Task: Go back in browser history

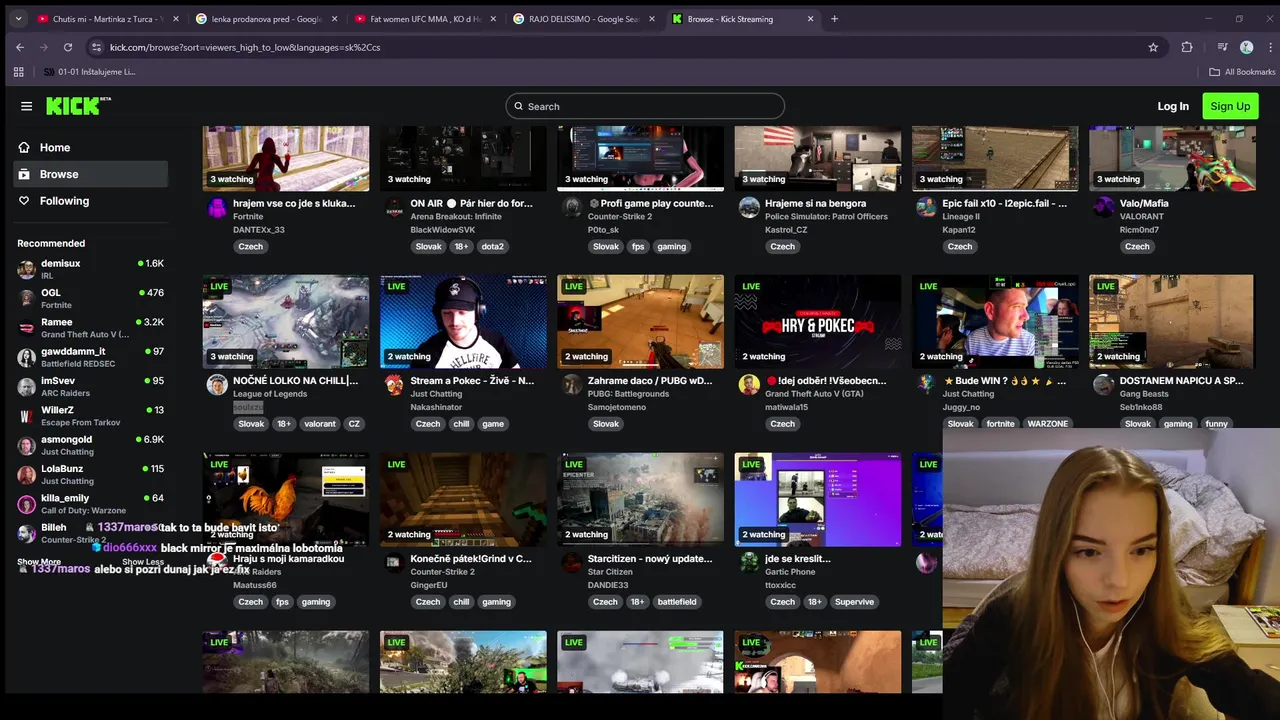Action: click(x=20, y=47)
